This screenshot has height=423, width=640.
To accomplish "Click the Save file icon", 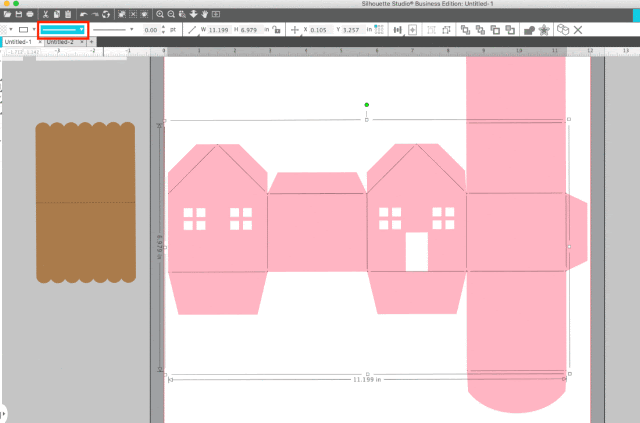I will tap(19, 14).
